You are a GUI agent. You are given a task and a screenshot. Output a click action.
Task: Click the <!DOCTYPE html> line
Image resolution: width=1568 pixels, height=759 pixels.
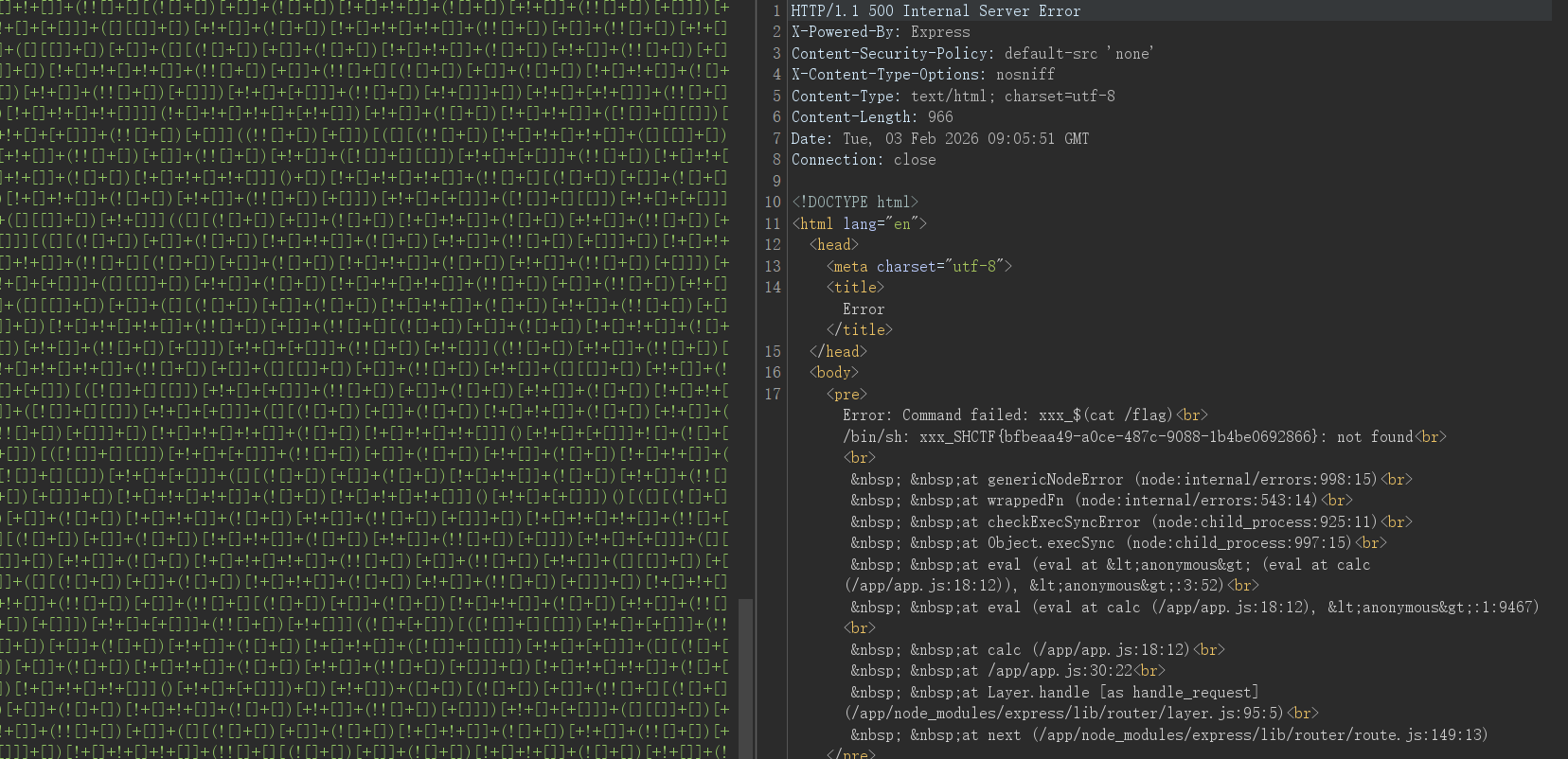pos(855,203)
